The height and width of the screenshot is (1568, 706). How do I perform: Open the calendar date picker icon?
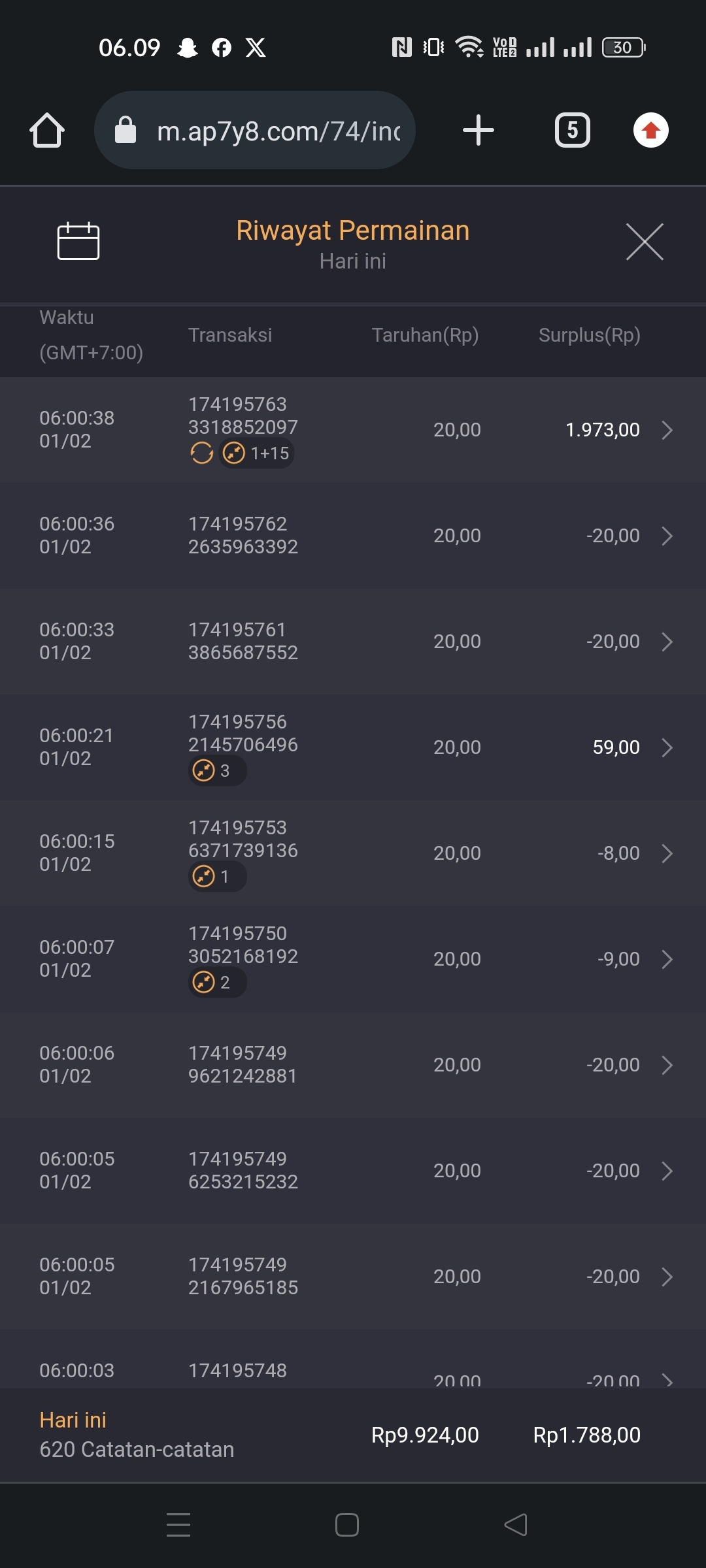point(78,241)
